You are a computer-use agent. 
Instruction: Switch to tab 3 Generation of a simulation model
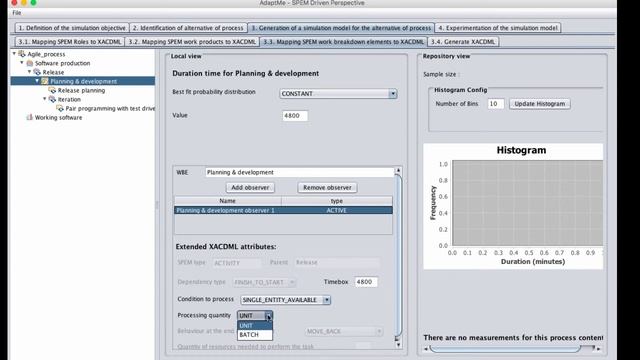341,28
